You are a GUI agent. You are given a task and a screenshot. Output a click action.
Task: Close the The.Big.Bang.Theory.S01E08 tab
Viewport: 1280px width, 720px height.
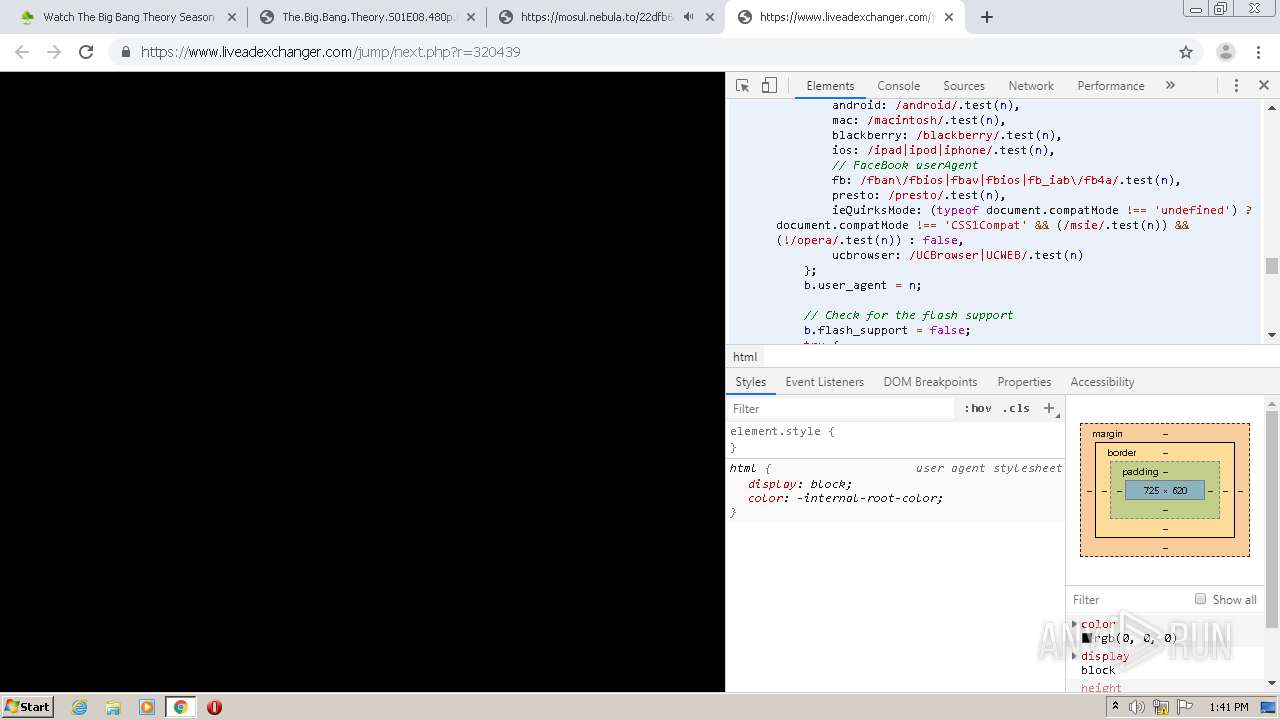click(x=471, y=17)
